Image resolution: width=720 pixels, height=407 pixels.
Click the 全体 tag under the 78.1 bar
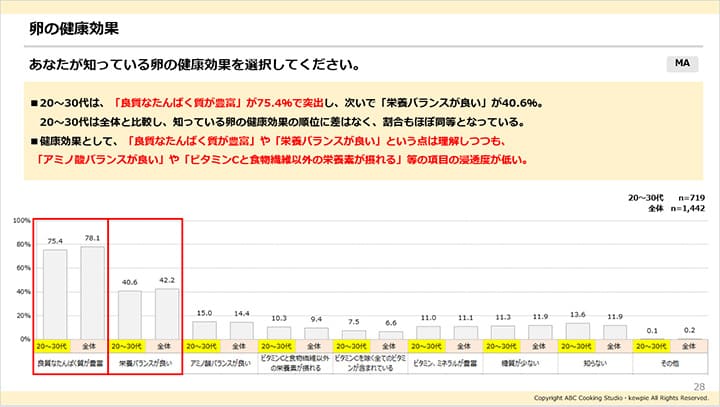pos(89,346)
